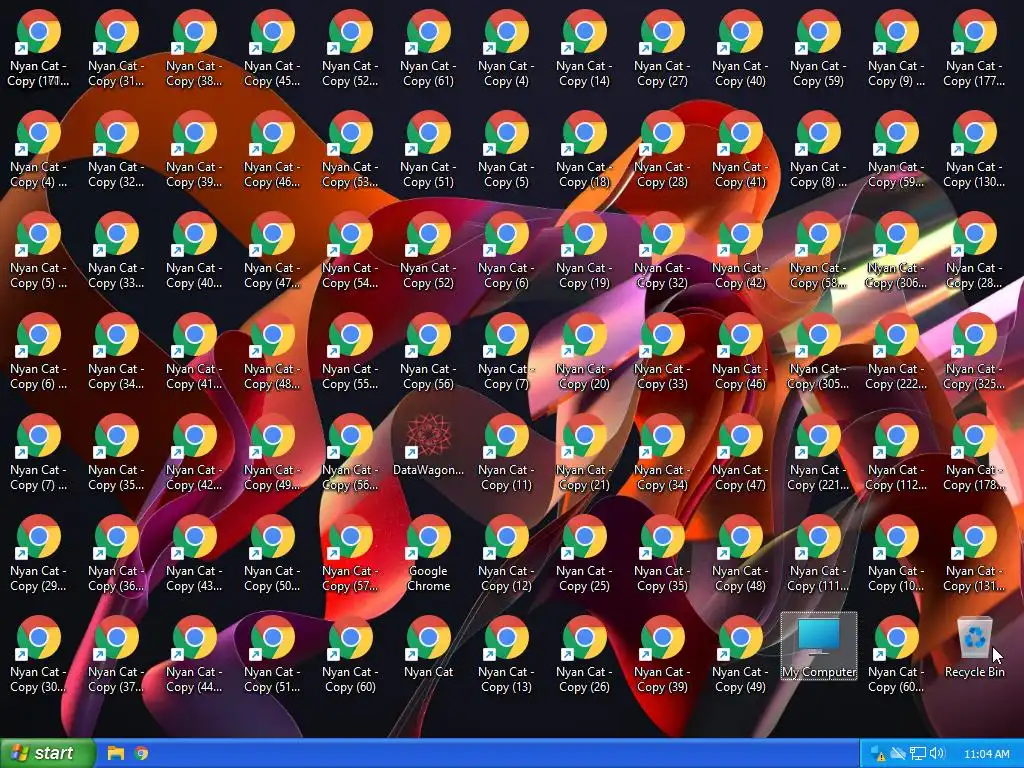The width and height of the screenshot is (1024, 768).
Task: Select the Nyan Cat - Copy (19) shortcut
Action: (x=584, y=251)
